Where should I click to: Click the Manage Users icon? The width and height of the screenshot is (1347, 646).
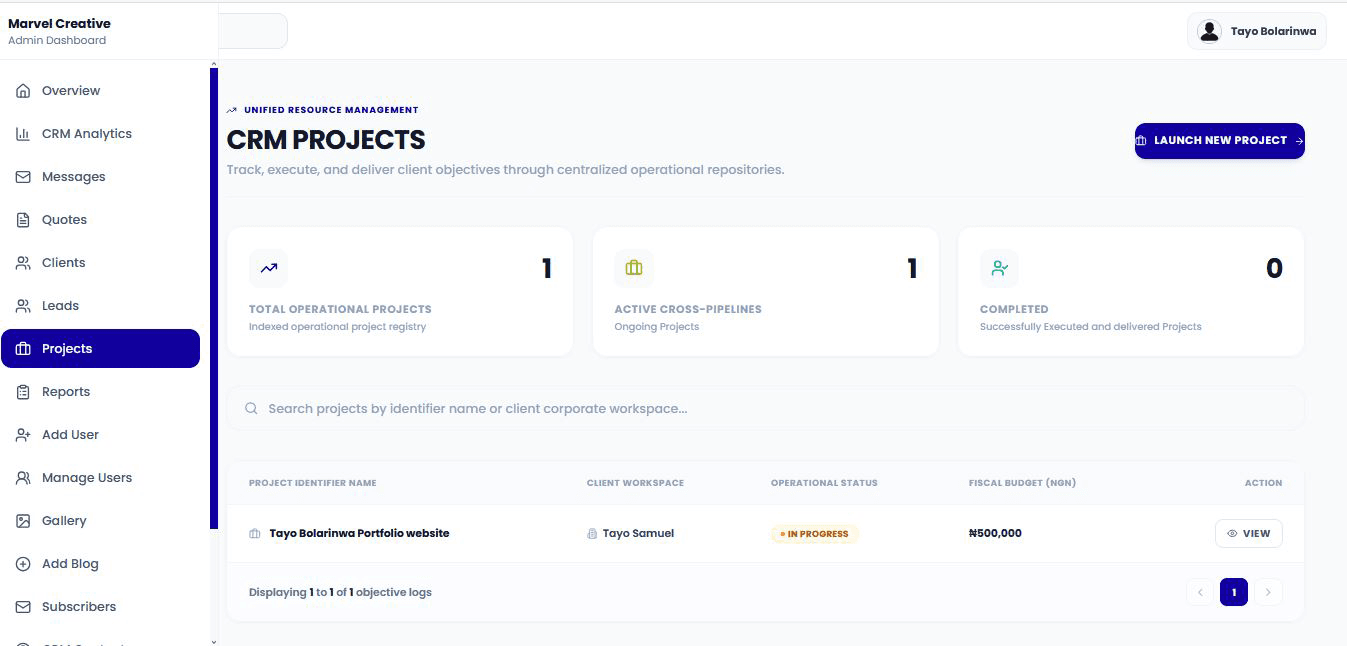tap(23, 478)
